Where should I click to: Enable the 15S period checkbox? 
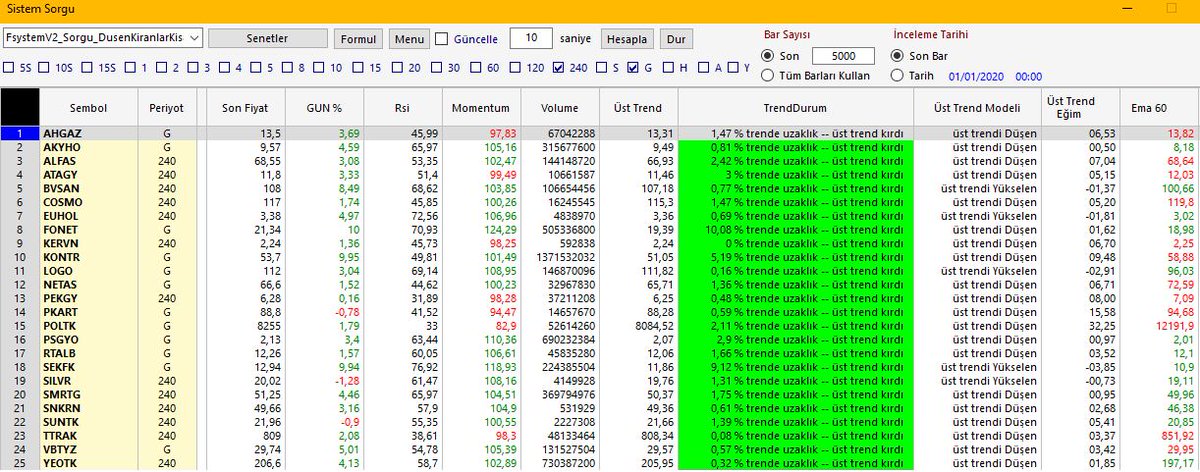tap(89, 68)
